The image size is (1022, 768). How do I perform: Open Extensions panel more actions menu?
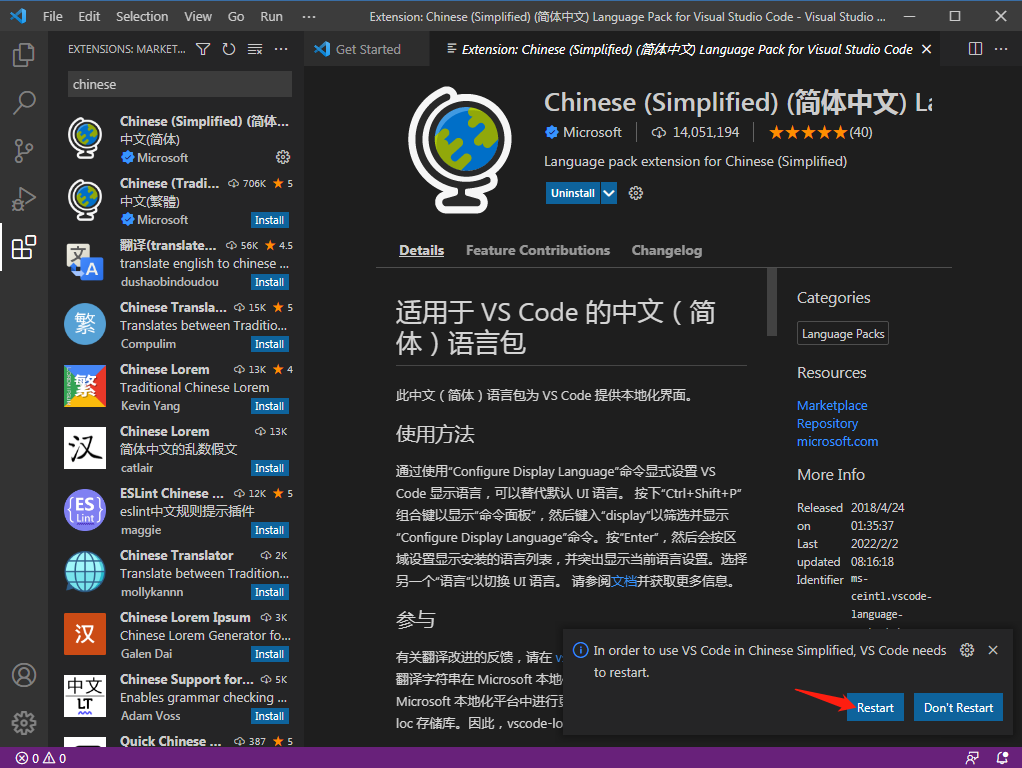click(x=281, y=49)
